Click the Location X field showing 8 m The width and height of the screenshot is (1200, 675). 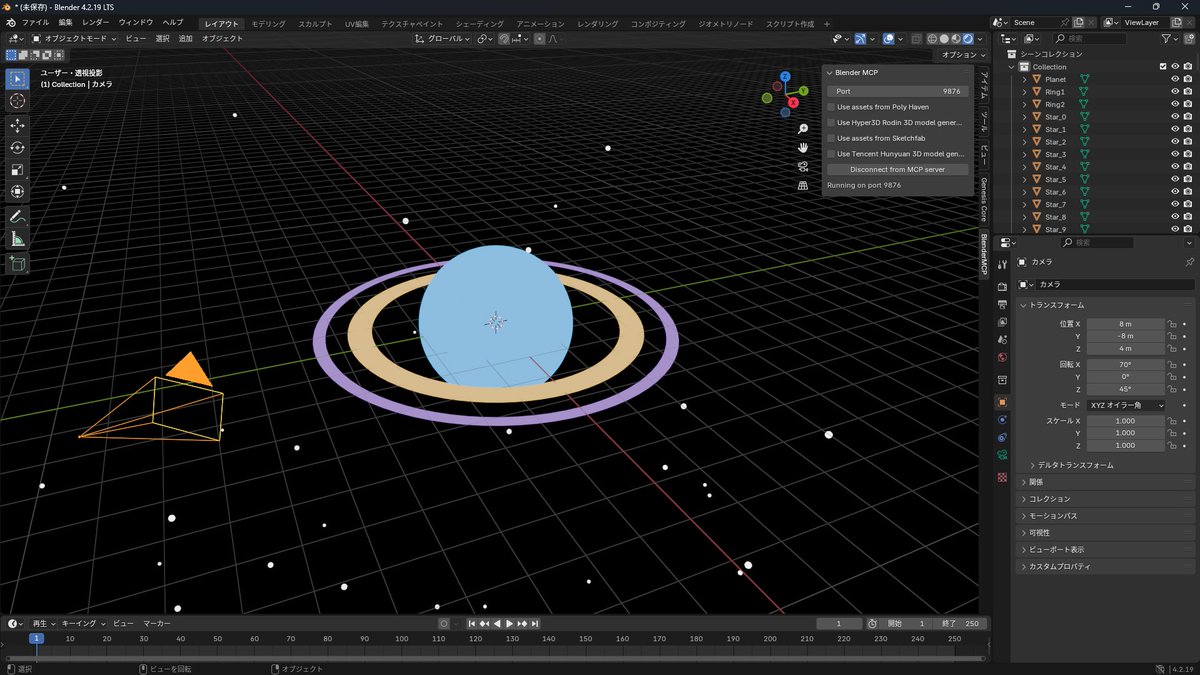pyautogui.click(x=1126, y=324)
